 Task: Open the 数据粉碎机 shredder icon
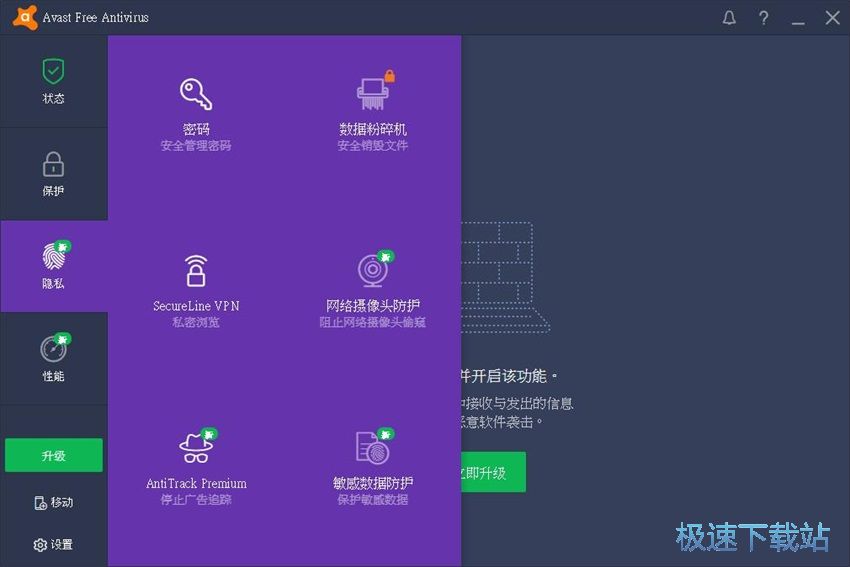374,92
